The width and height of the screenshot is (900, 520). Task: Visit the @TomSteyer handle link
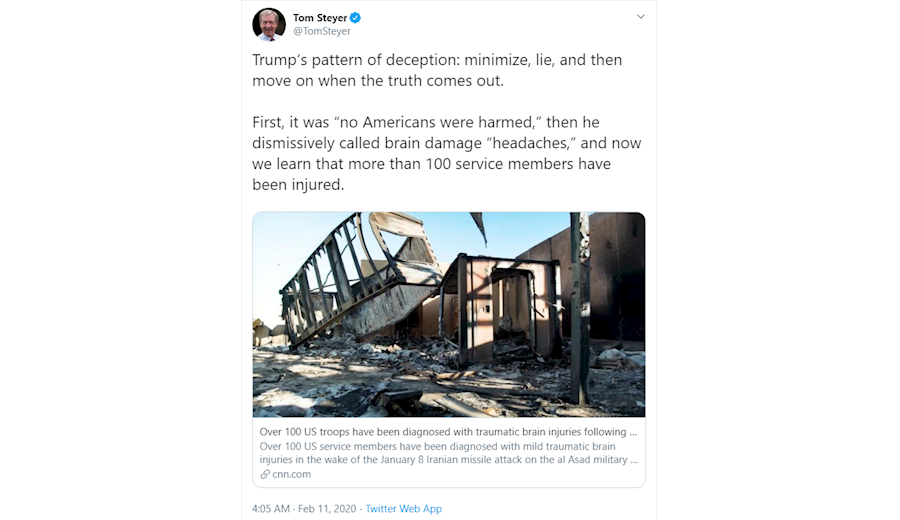pos(322,32)
